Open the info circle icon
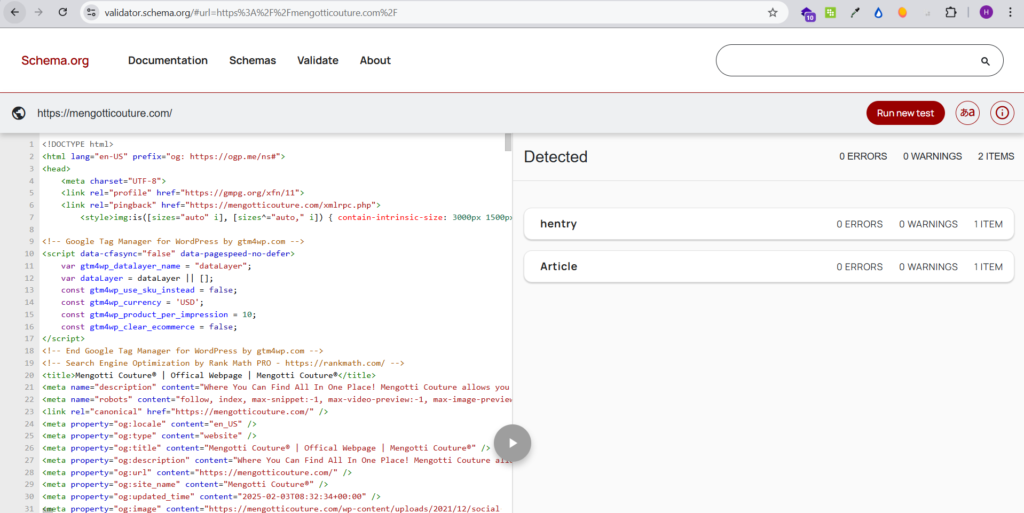The height and width of the screenshot is (513, 1024). [x=1002, y=113]
